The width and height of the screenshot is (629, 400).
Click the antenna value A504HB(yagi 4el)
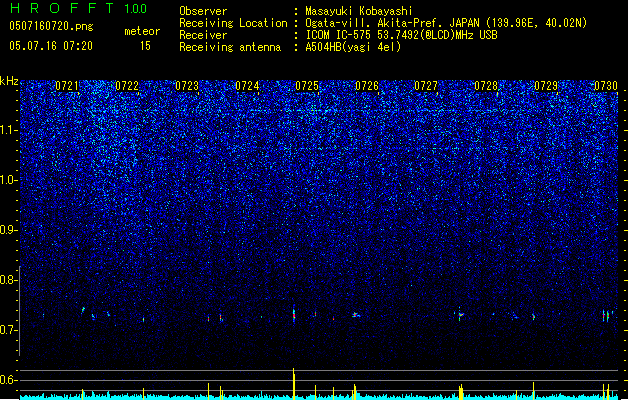pos(353,47)
